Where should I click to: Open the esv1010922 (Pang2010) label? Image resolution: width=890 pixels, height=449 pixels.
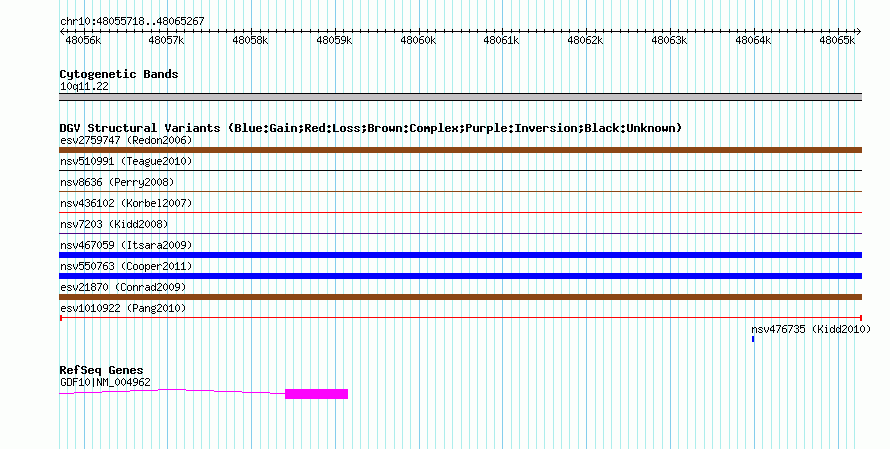point(123,308)
